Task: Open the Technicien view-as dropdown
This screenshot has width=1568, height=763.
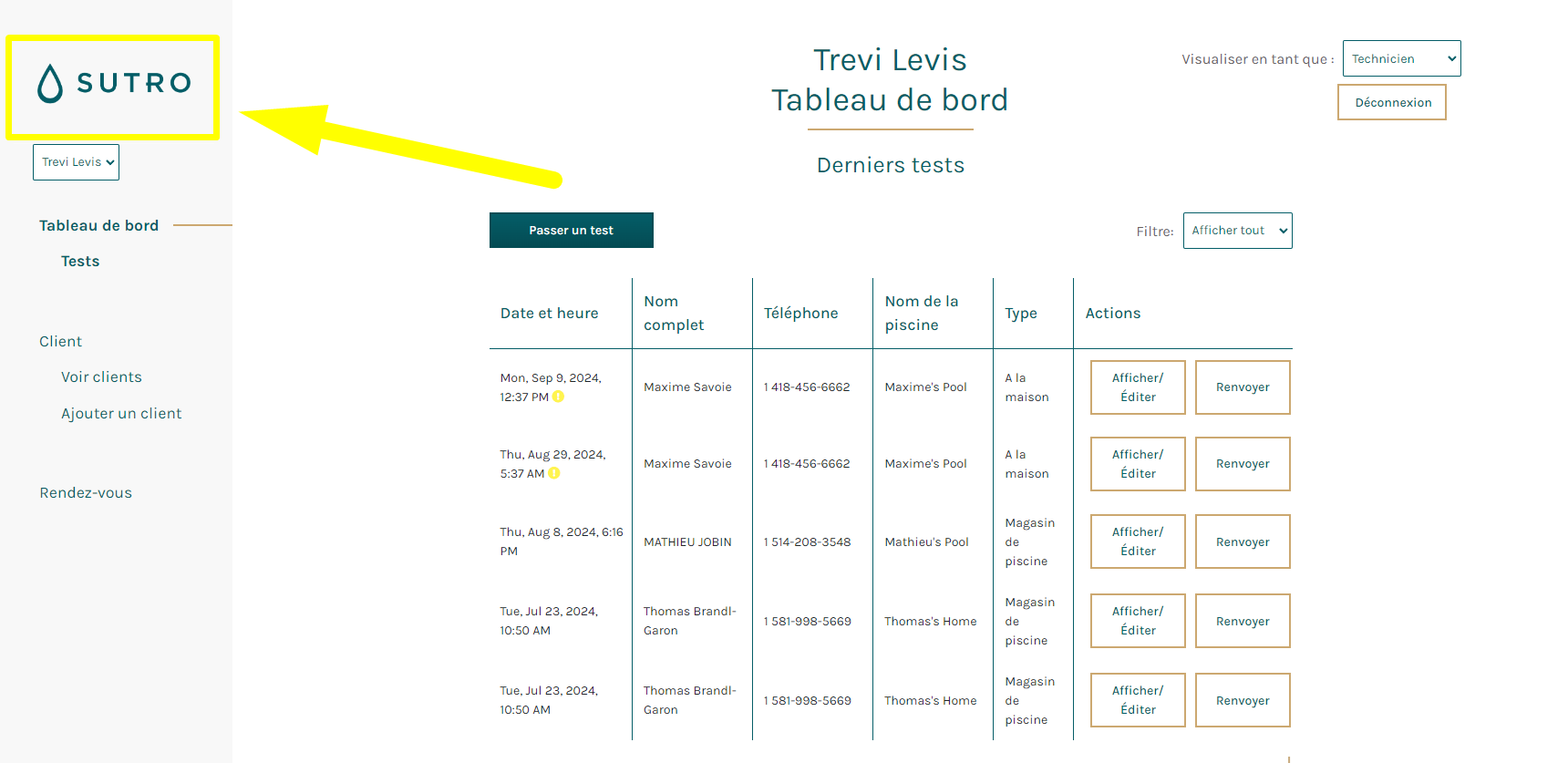Action: [x=1401, y=58]
